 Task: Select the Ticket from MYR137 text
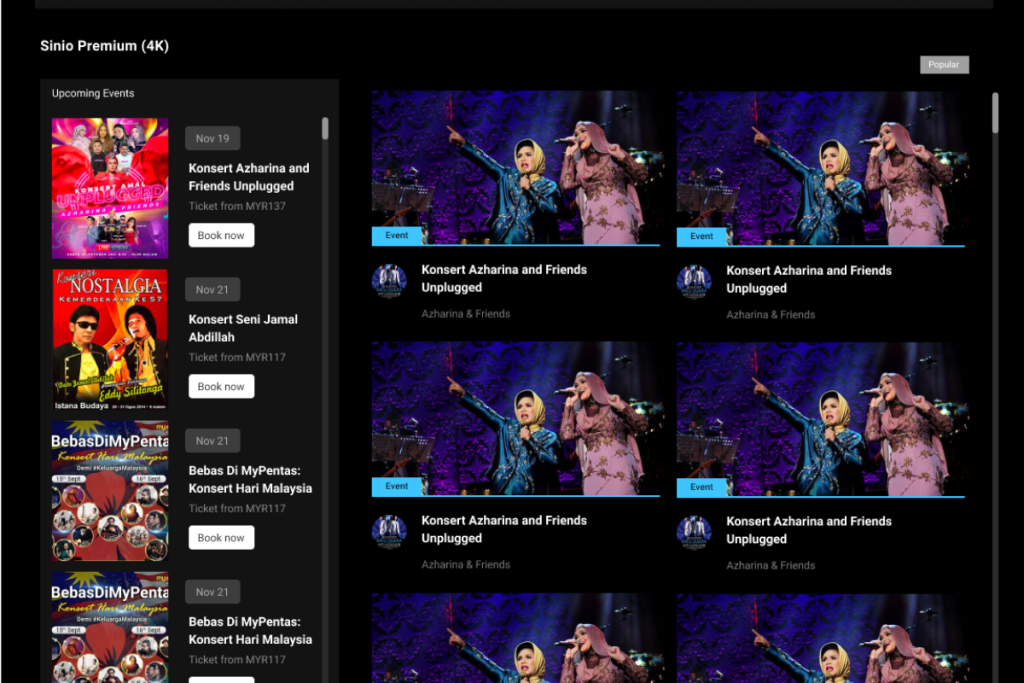pyautogui.click(x=237, y=206)
